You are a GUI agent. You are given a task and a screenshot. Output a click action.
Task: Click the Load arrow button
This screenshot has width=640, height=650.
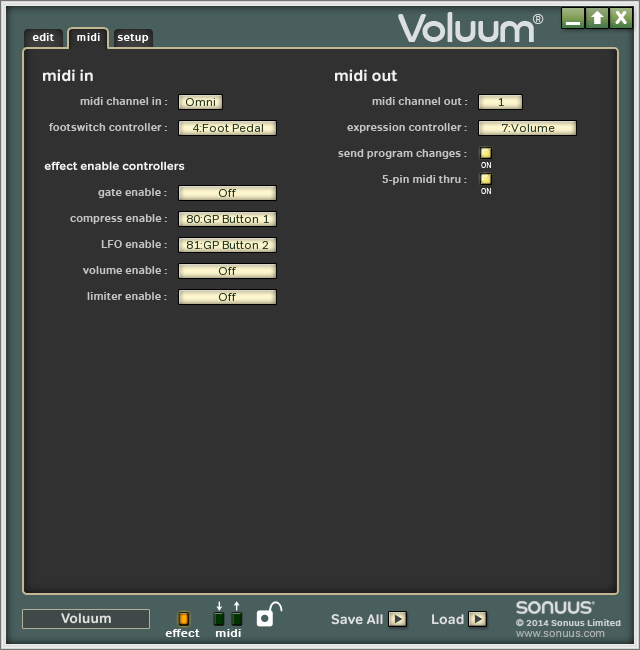pos(478,619)
